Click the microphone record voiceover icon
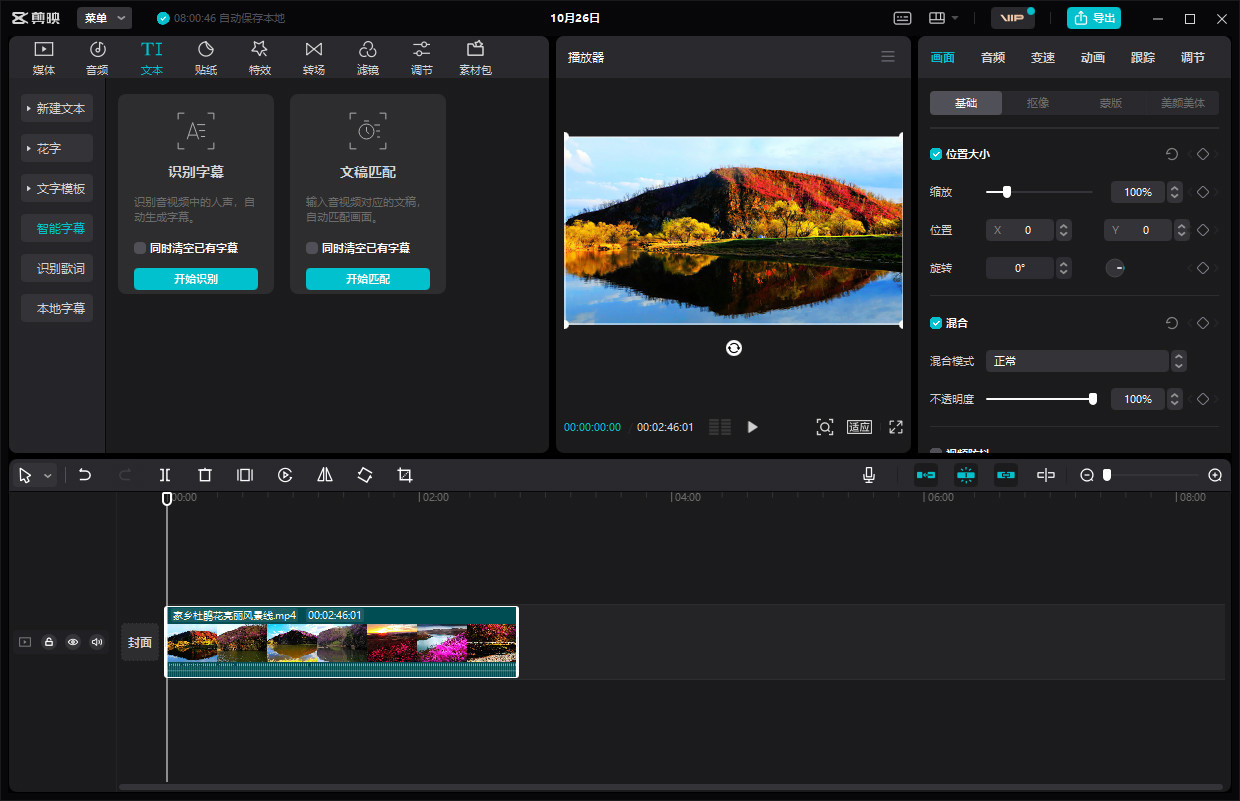1240x801 pixels. (x=869, y=475)
